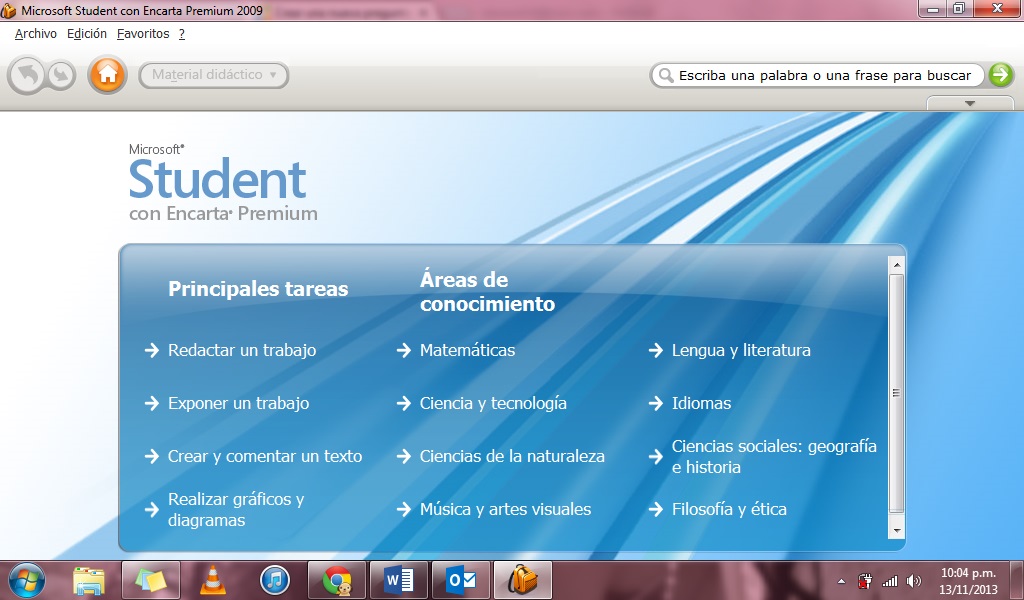Screen dimensions: 1024x600
Task: Open the Favoritos menu
Action: click(x=143, y=34)
